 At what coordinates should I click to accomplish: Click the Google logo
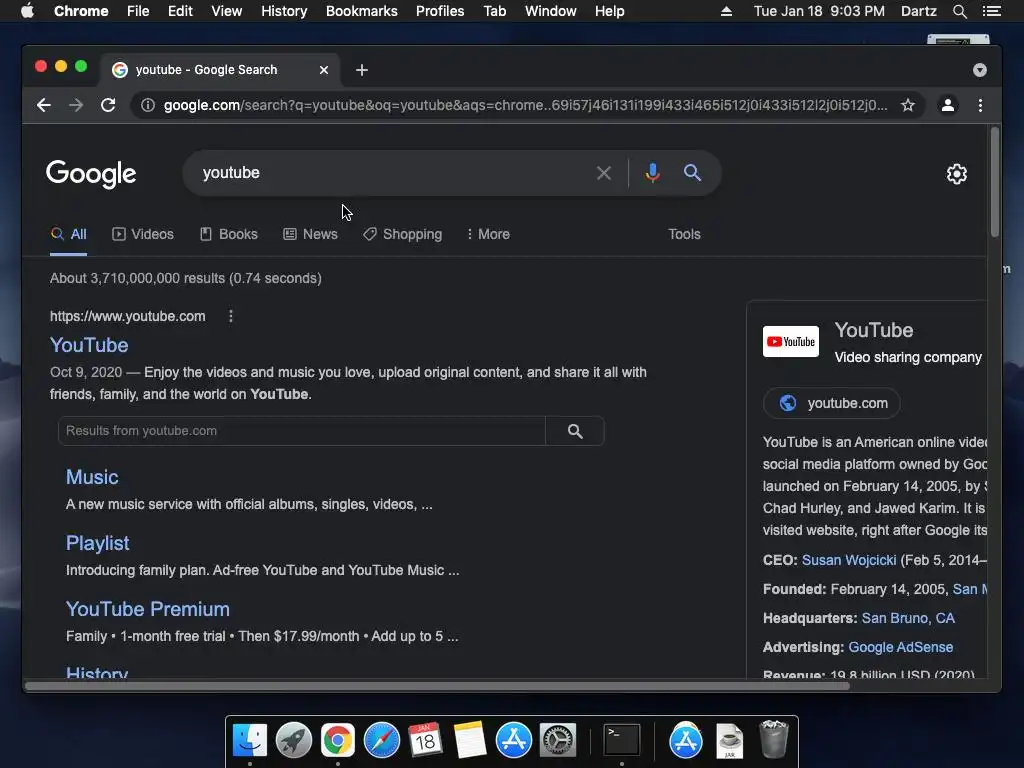[x=91, y=174]
